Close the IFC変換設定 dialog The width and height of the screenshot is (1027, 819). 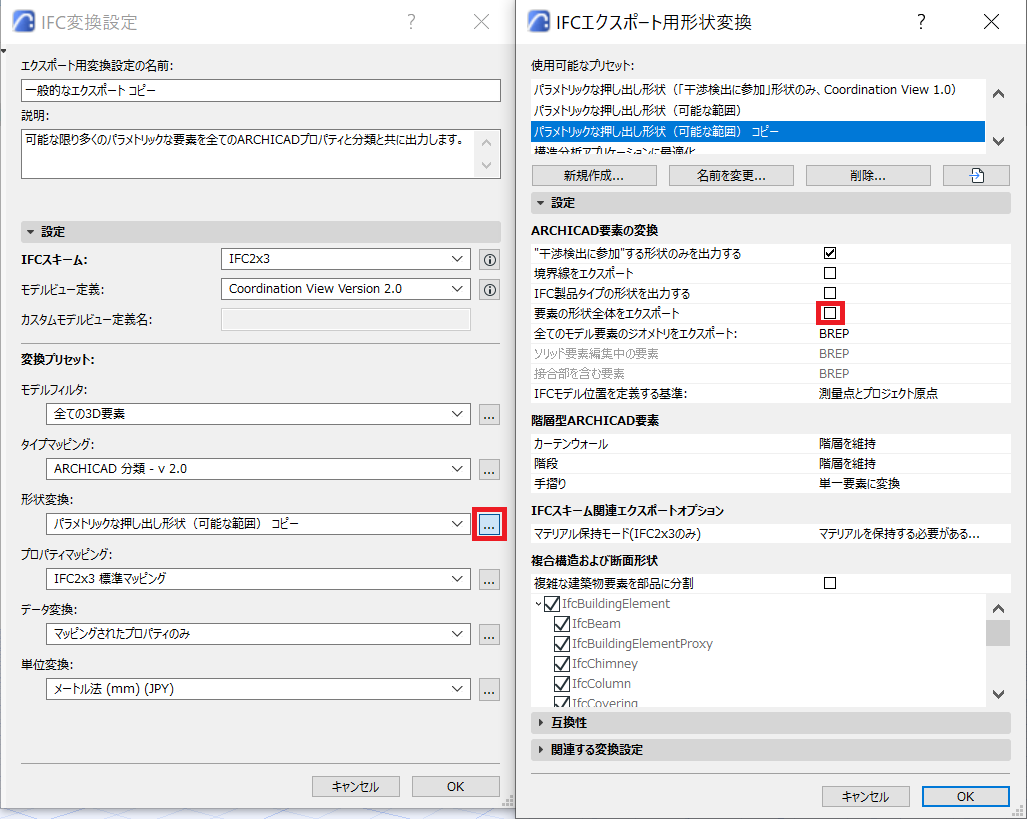481,22
